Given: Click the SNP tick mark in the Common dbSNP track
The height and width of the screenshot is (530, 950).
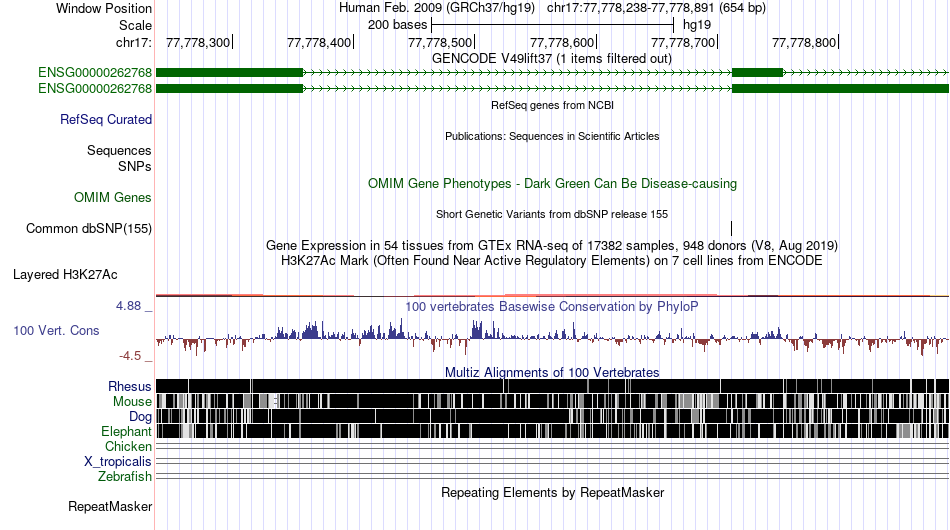Looking at the screenshot, I should click(732, 228).
